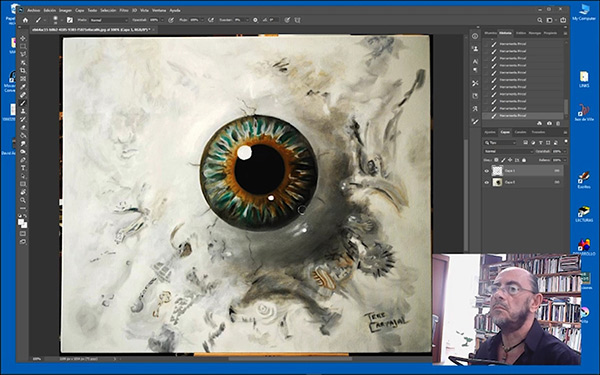Click the Home icon in options bar

(x=25, y=20)
